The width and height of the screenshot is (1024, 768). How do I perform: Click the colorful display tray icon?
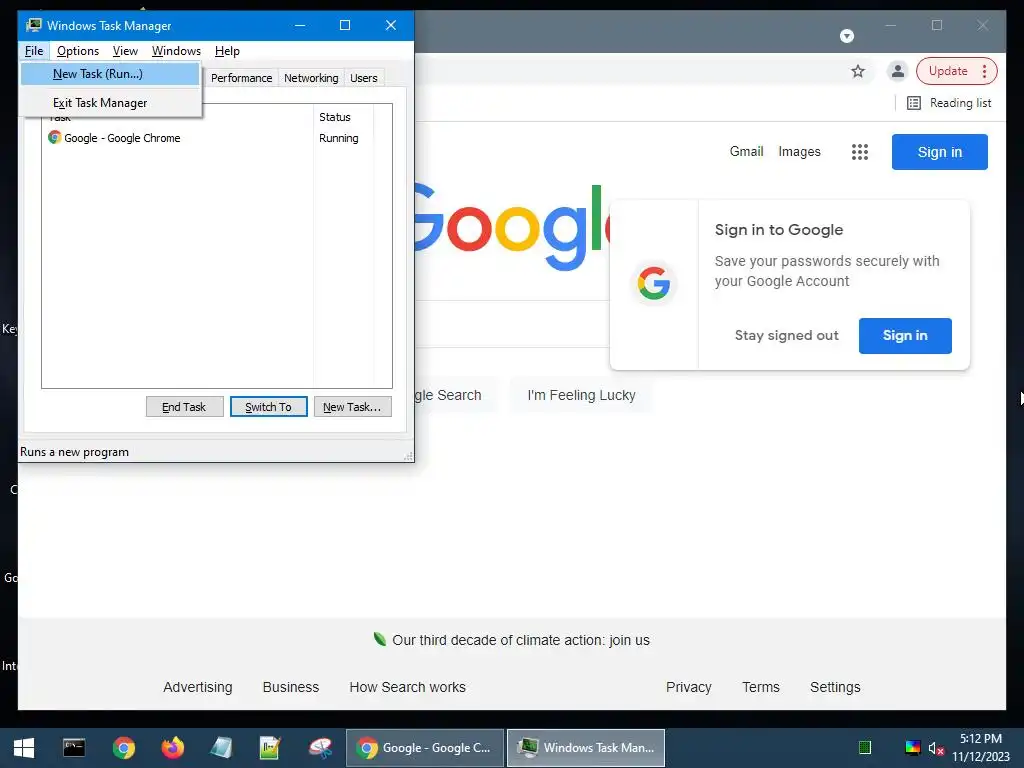click(x=912, y=748)
